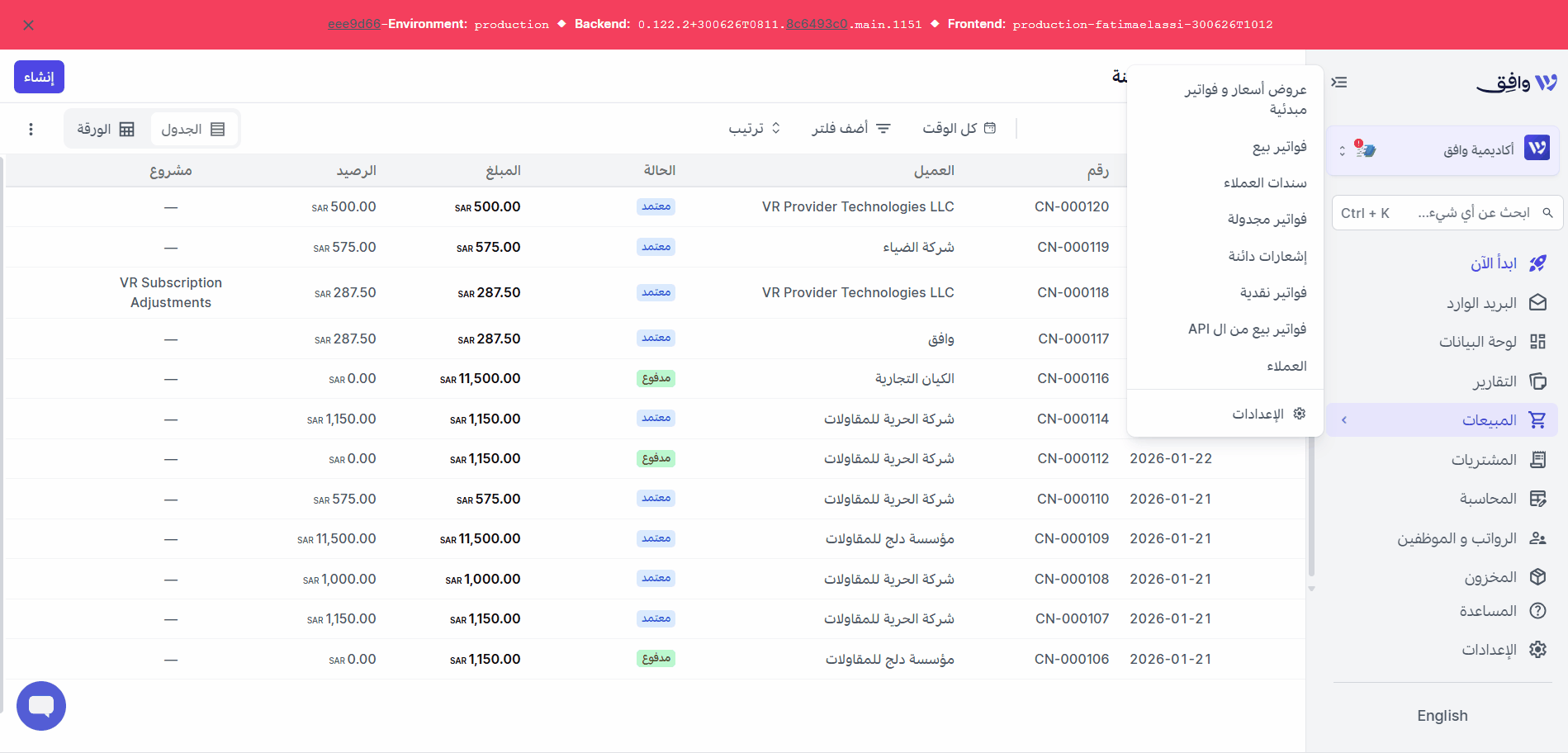
Task: Open ترتيب sort dropdown
Action: (x=754, y=128)
